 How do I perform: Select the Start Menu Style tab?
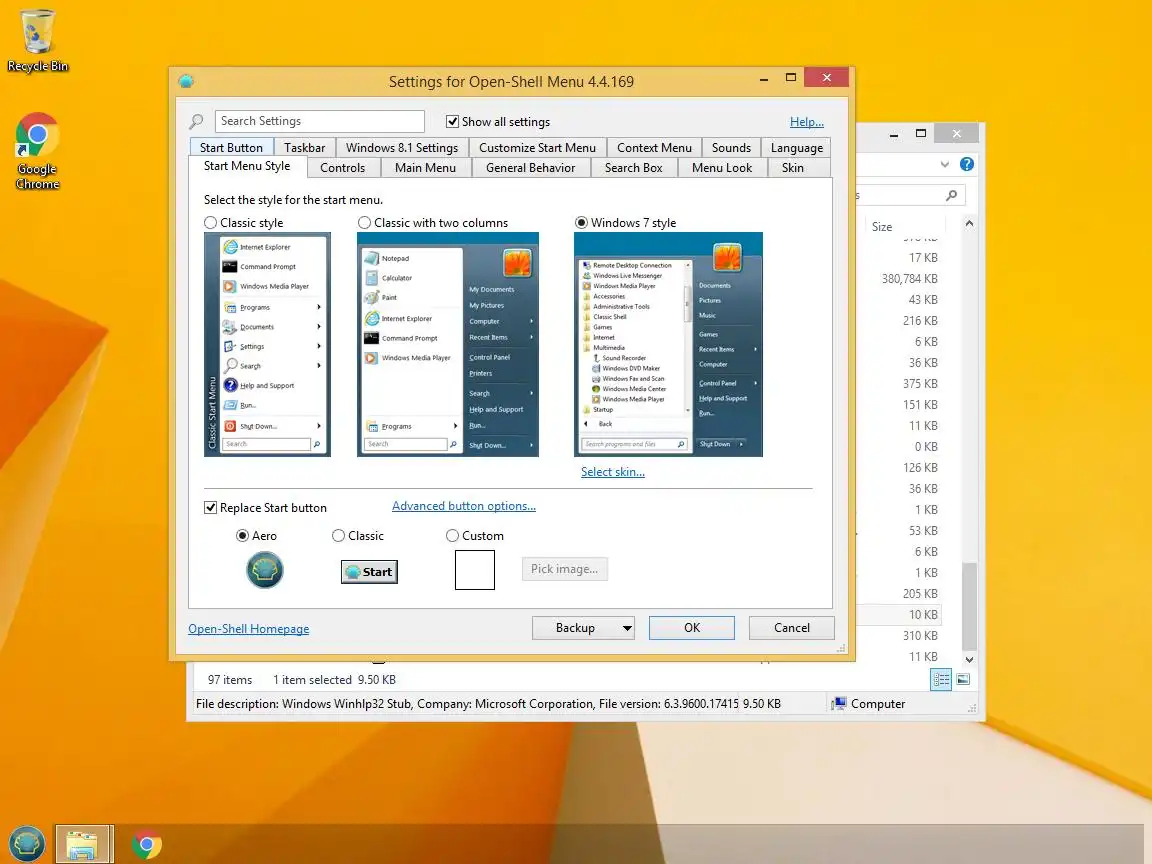pyautogui.click(x=247, y=167)
